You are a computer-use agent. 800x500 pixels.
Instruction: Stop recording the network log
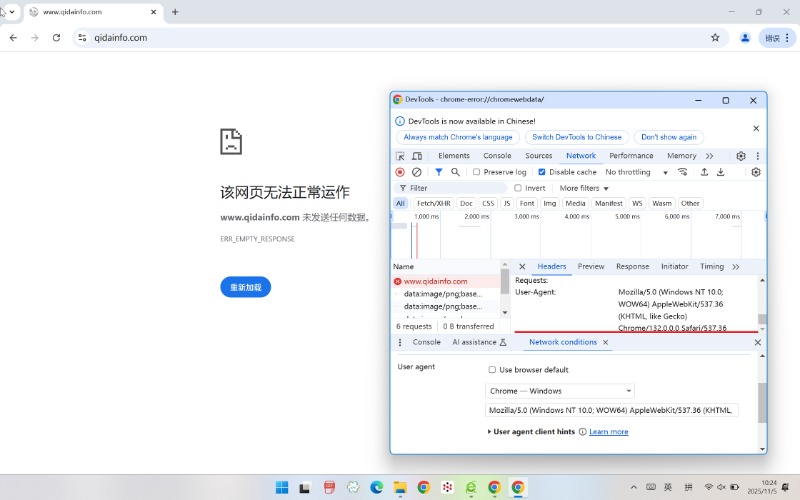tap(400, 172)
